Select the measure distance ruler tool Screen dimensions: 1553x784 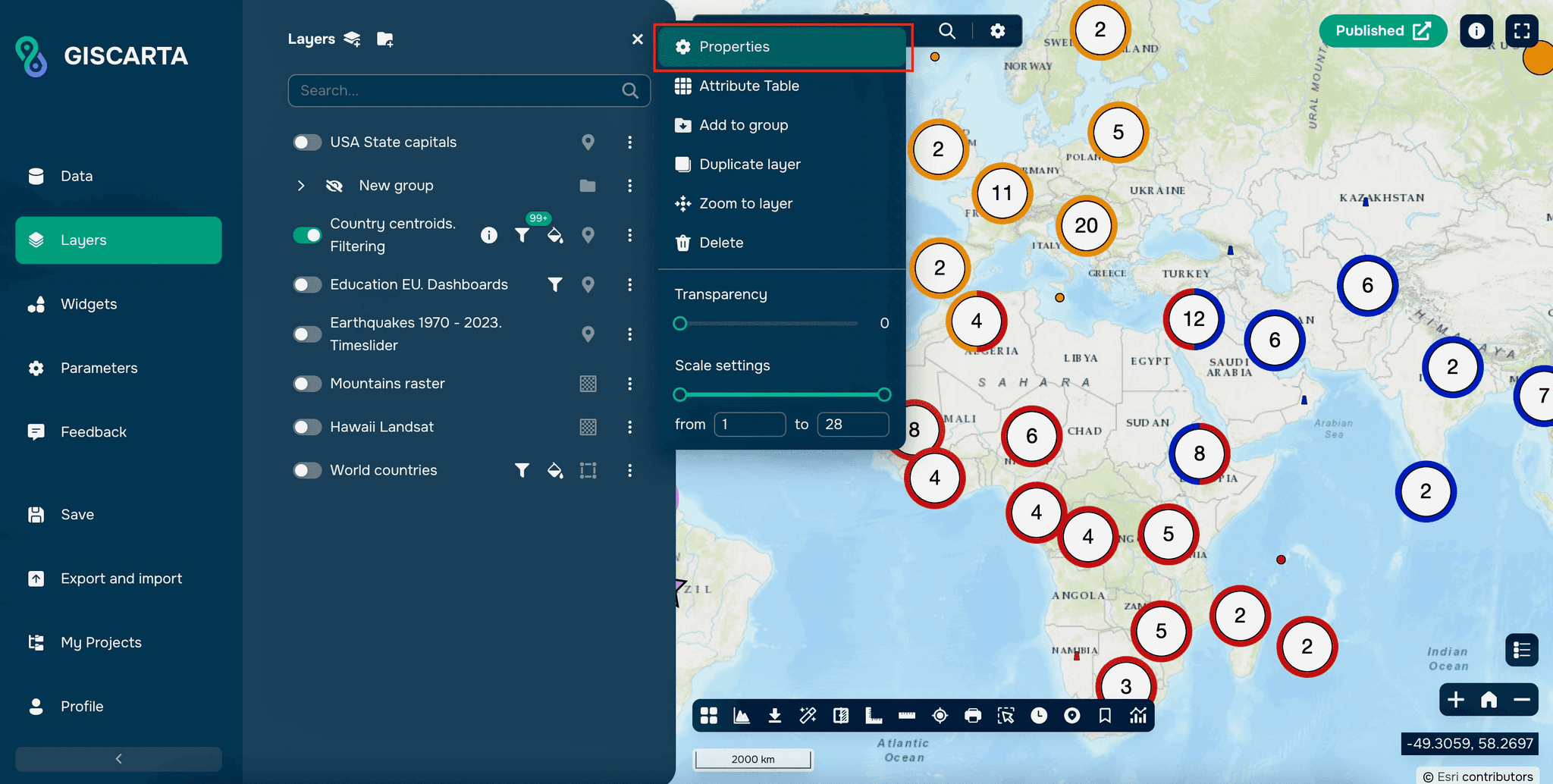pyautogui.click(x=905, y=715)
